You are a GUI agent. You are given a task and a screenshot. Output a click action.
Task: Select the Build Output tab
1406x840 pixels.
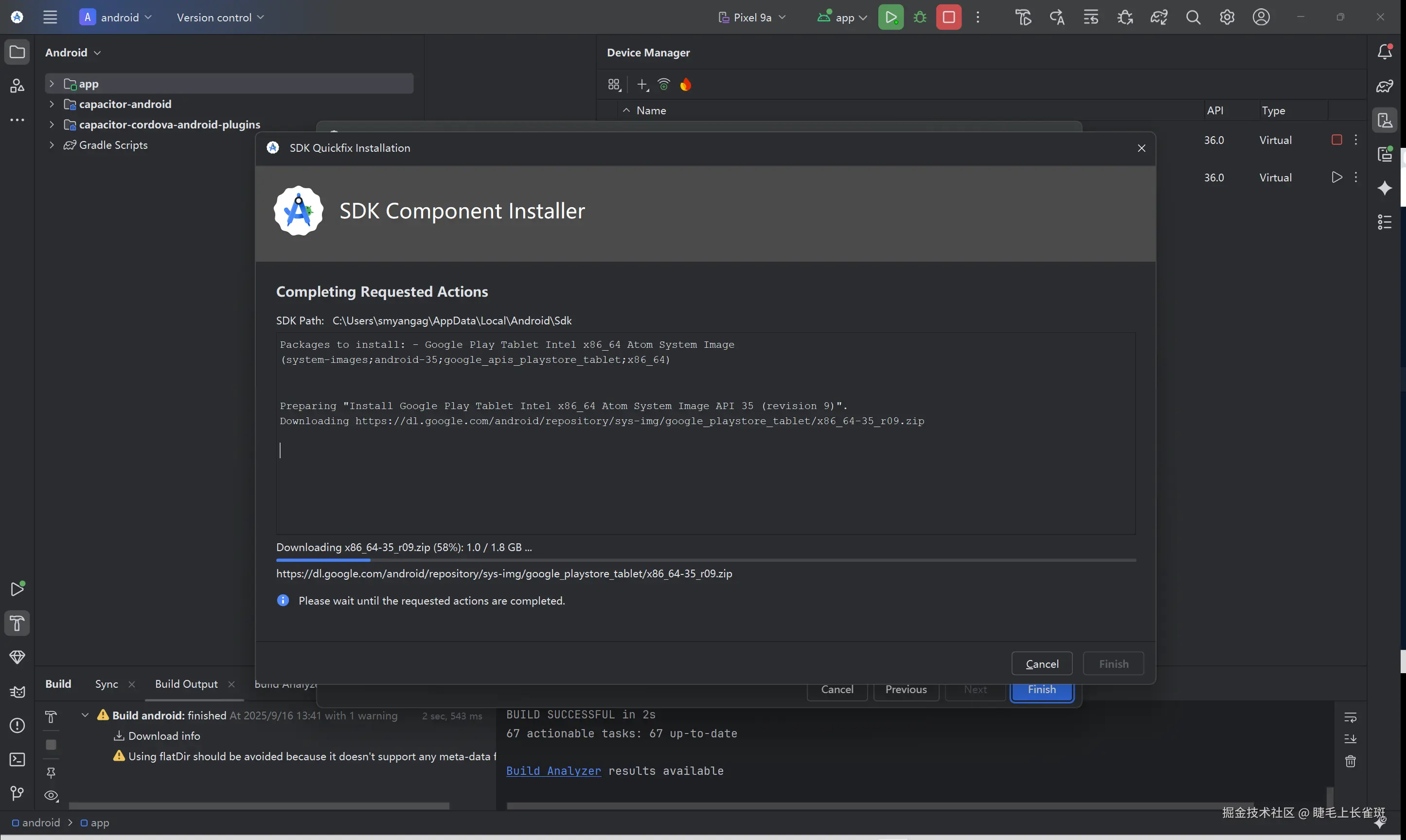point(186,684)
